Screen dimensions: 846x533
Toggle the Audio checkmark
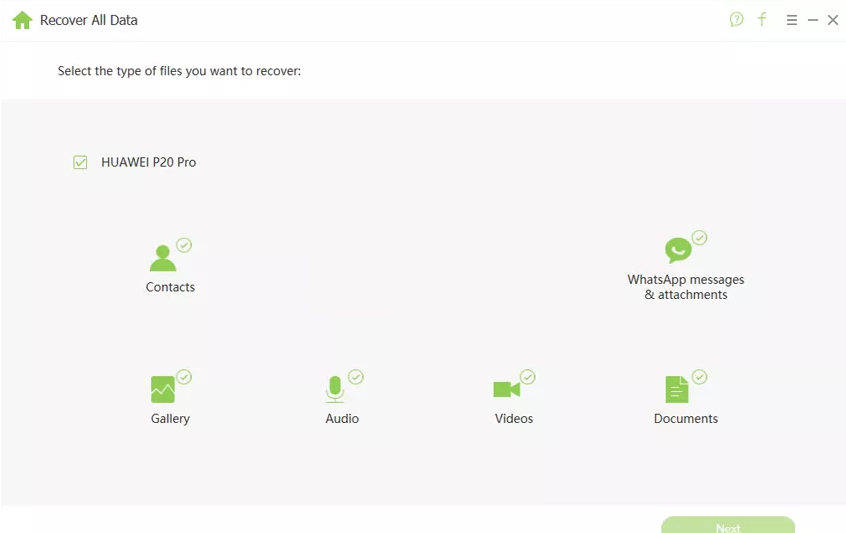pyautogui.click(x=356, y=377)
